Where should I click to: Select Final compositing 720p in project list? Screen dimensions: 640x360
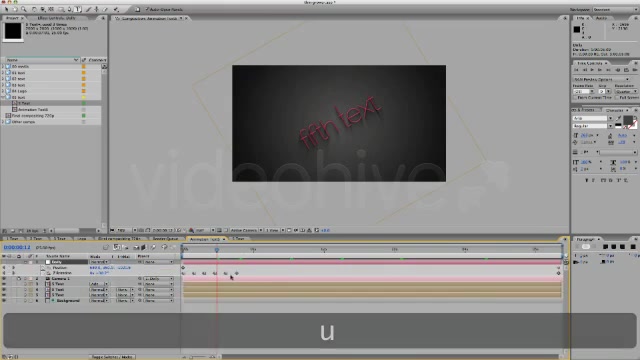click(33, 116)
